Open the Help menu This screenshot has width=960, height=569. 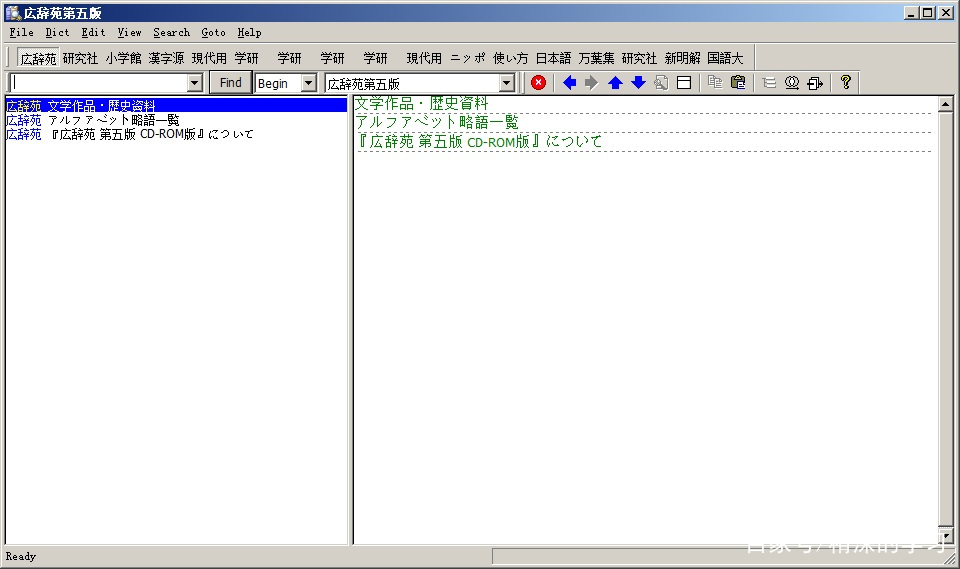coord(249,32)
